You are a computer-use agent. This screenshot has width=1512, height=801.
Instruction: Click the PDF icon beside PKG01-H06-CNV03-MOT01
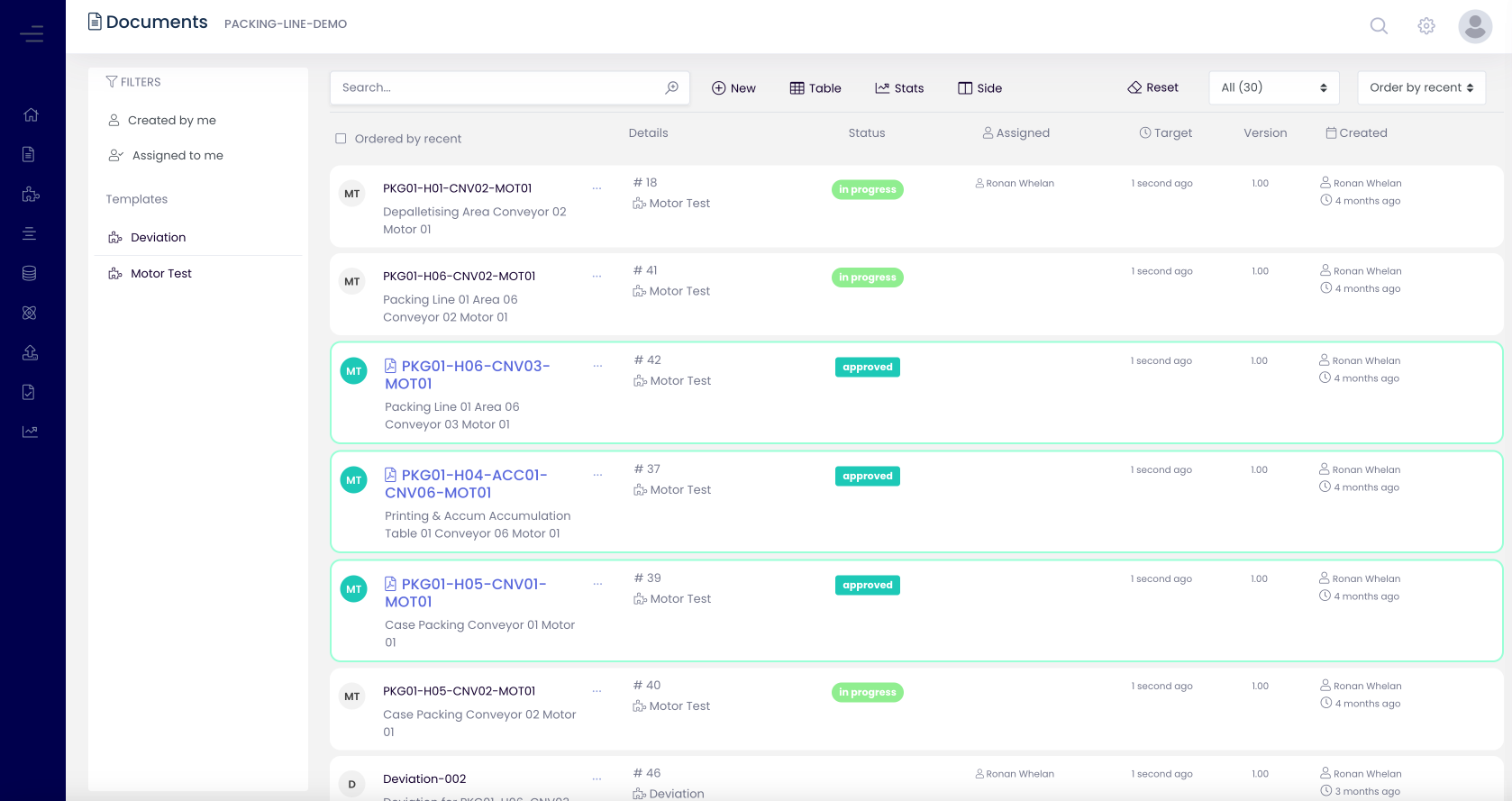[x=391, y=366]
